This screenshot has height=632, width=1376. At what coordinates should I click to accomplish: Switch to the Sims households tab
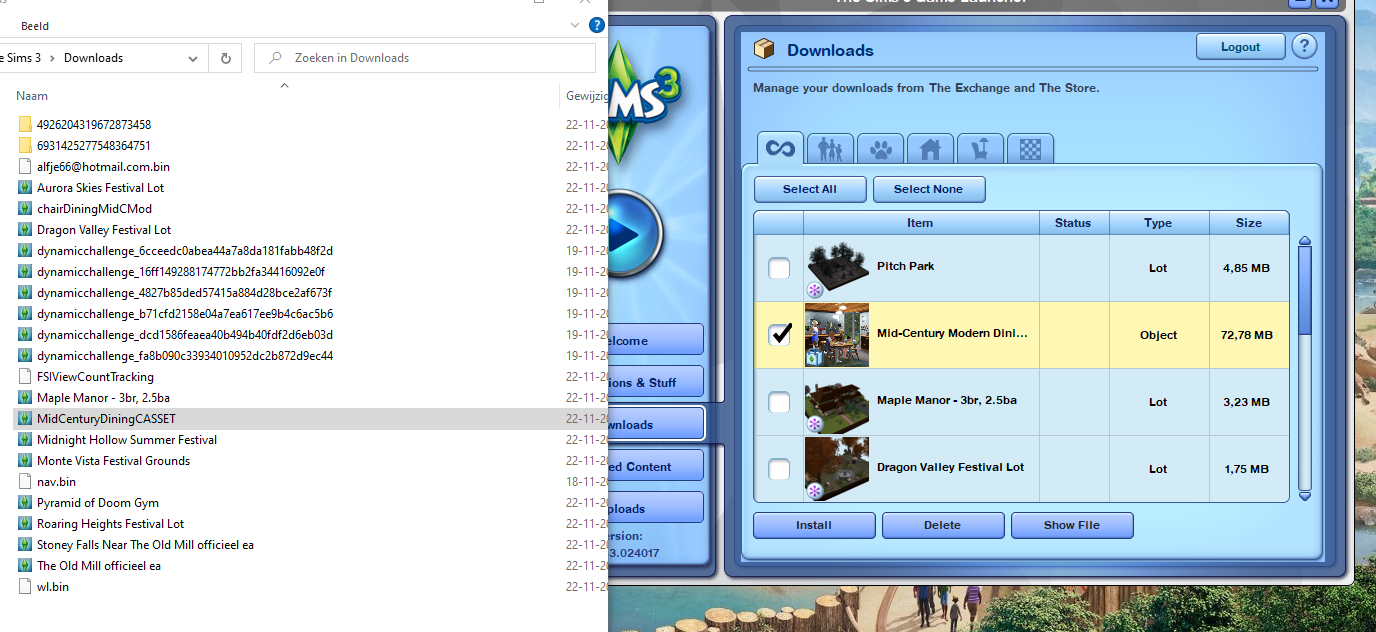pyautogui.click(x=830, y=149)
